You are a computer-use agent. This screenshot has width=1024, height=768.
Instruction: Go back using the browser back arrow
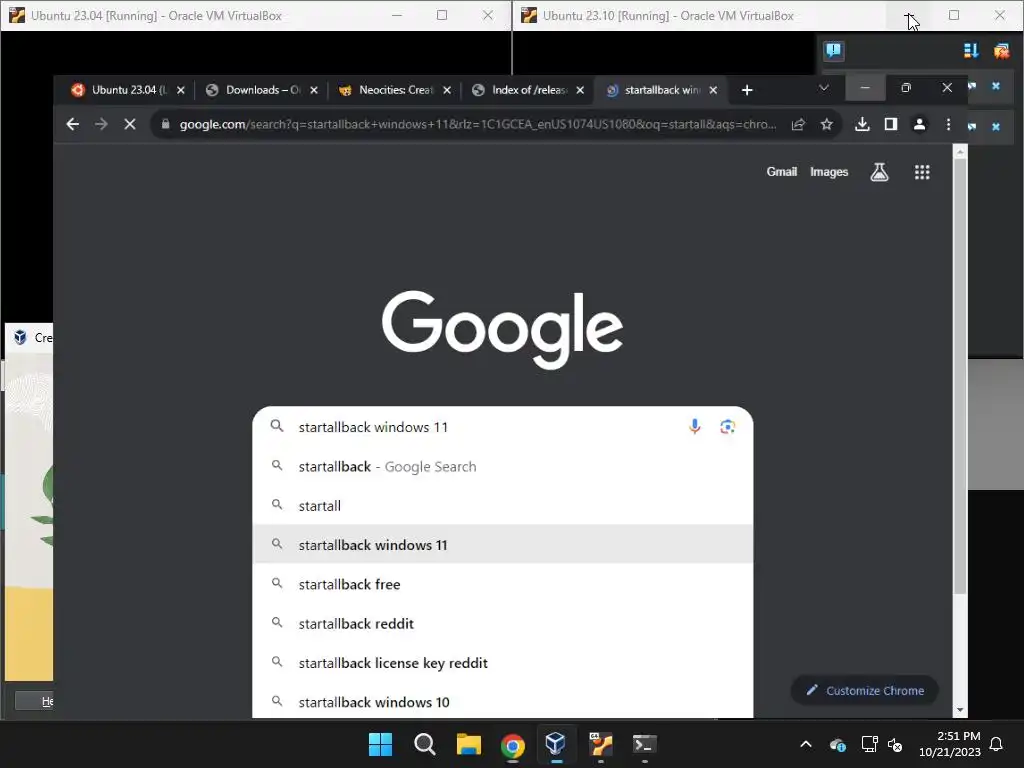72,124
